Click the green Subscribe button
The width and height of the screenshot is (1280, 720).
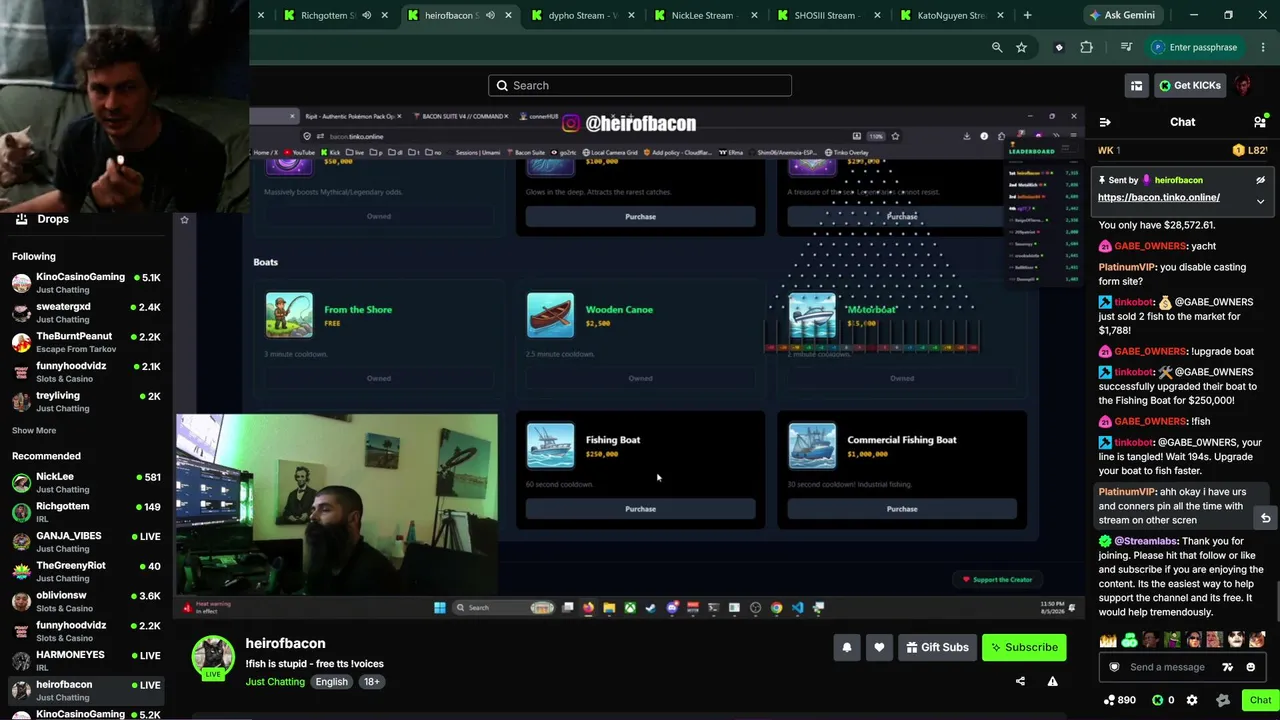(x=1024, y=647)
